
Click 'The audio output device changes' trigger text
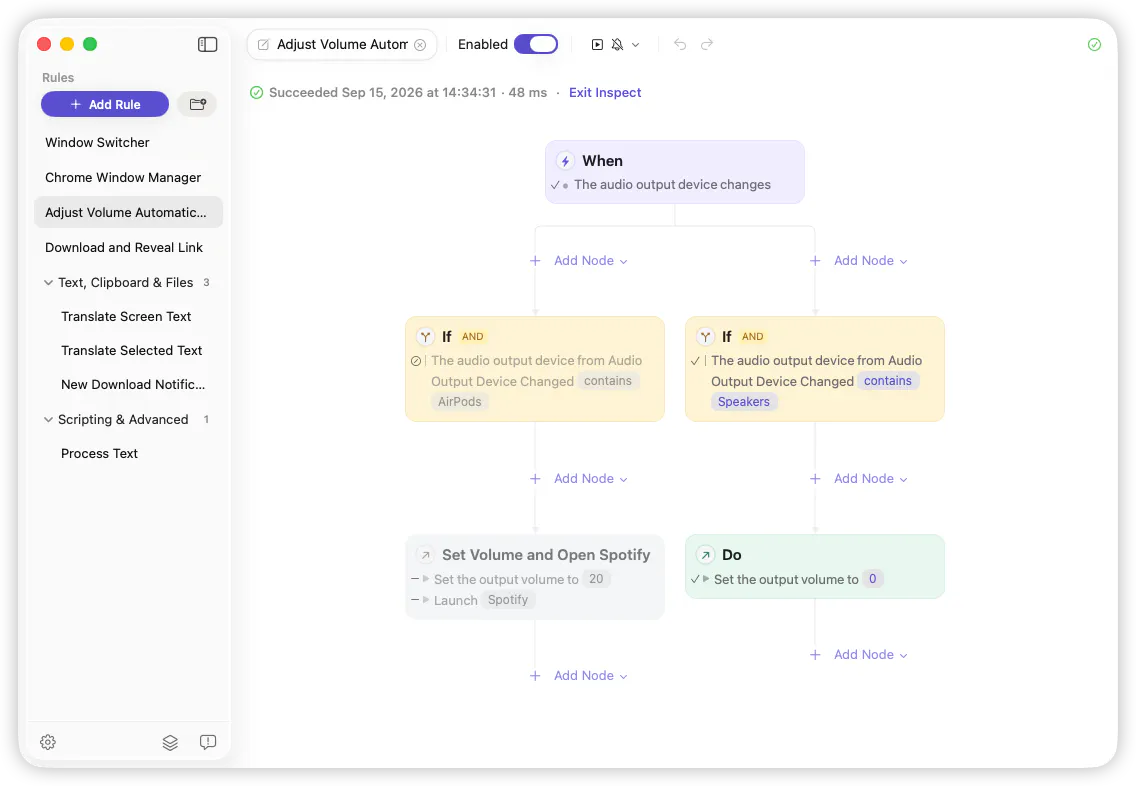(672, 185)
